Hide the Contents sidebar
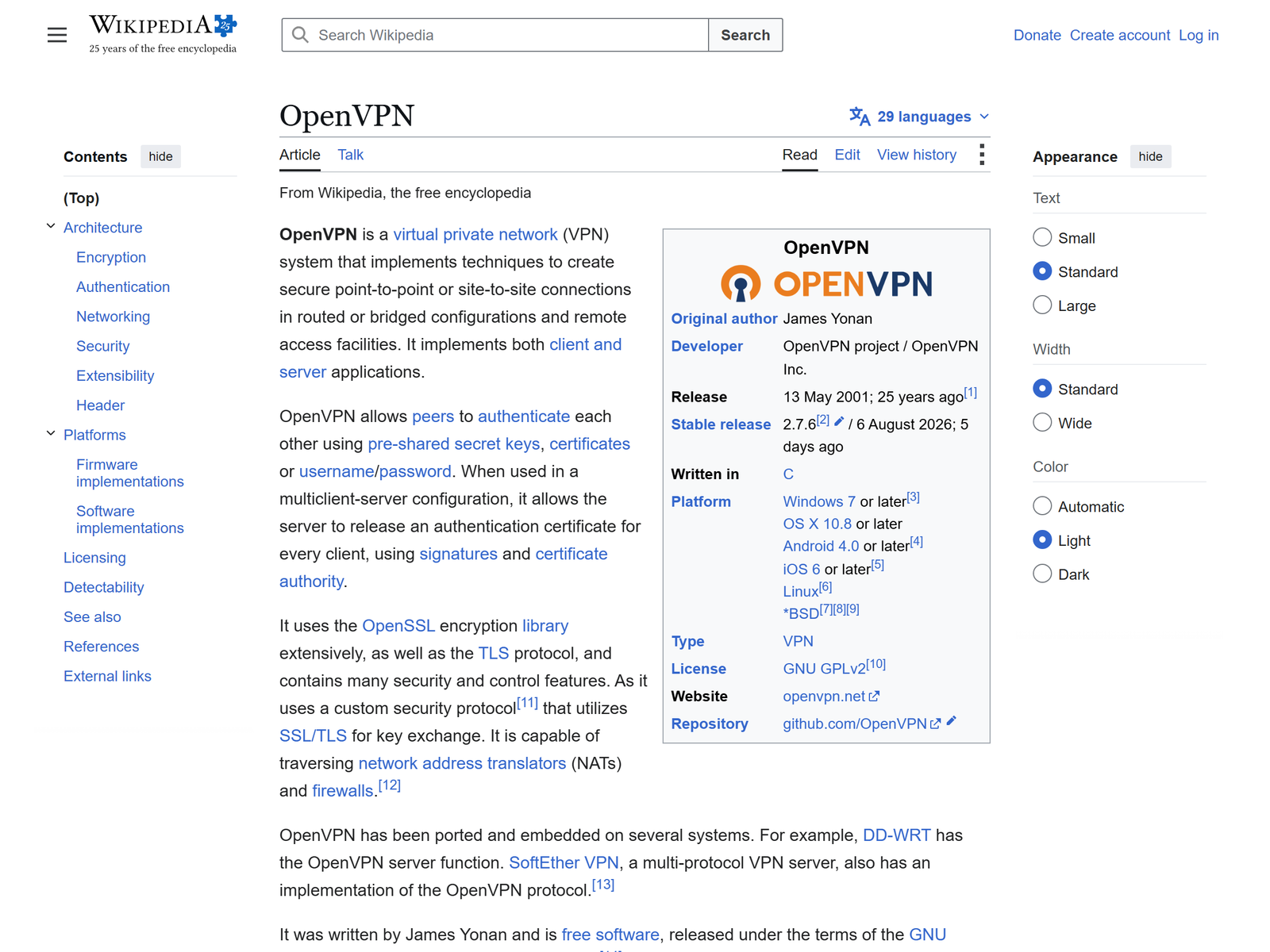The image size is (1270, 952). pos(160,156)
